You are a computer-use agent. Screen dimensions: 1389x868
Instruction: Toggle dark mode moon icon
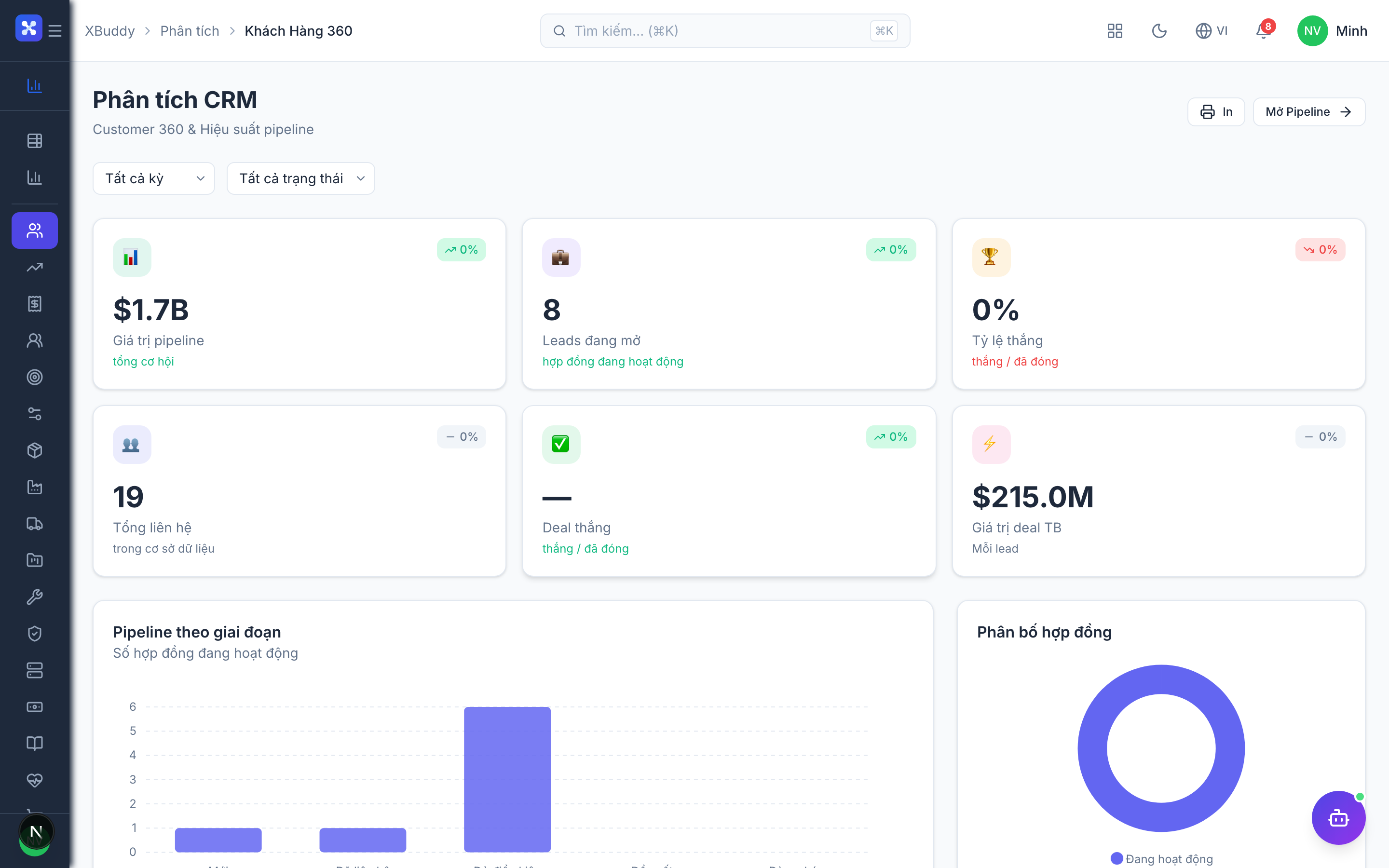coord(1159,31)
